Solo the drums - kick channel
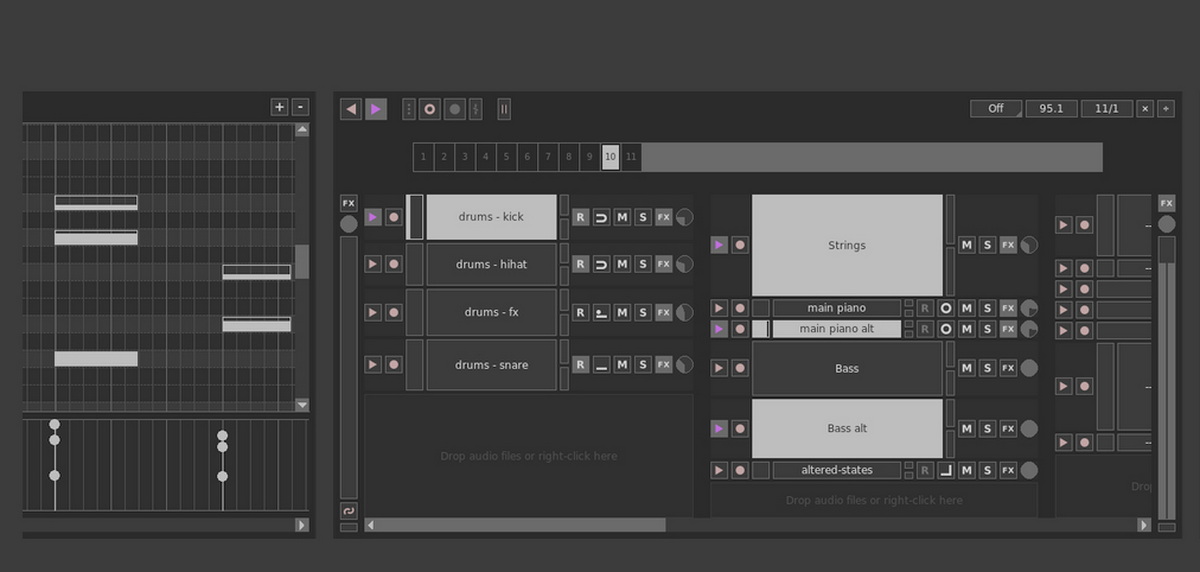Image resolution: width=1200 pixels, height=572 pixels. pos(643,217)
